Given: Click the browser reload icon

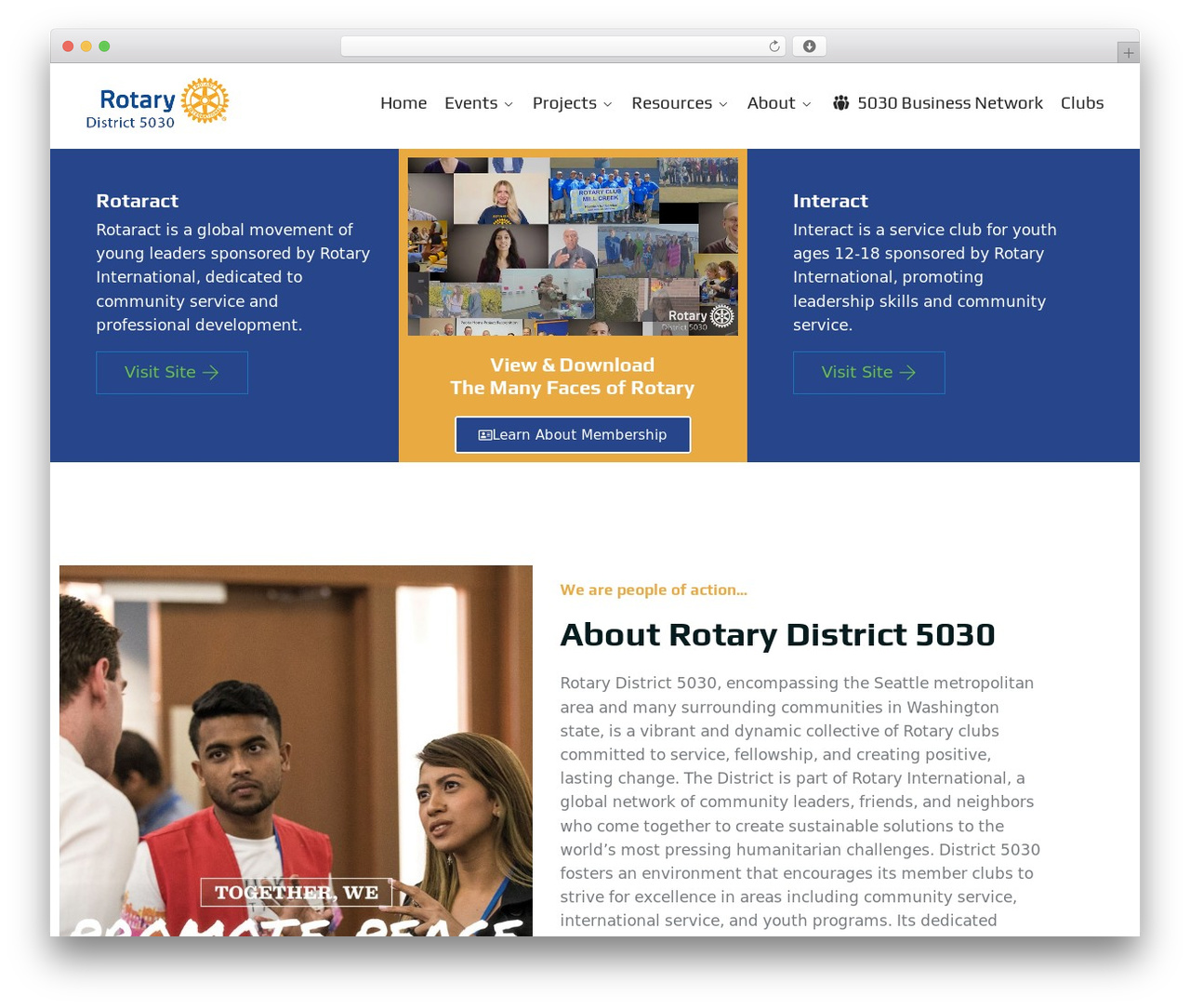Looking at the screenshot, I should 774,46.
